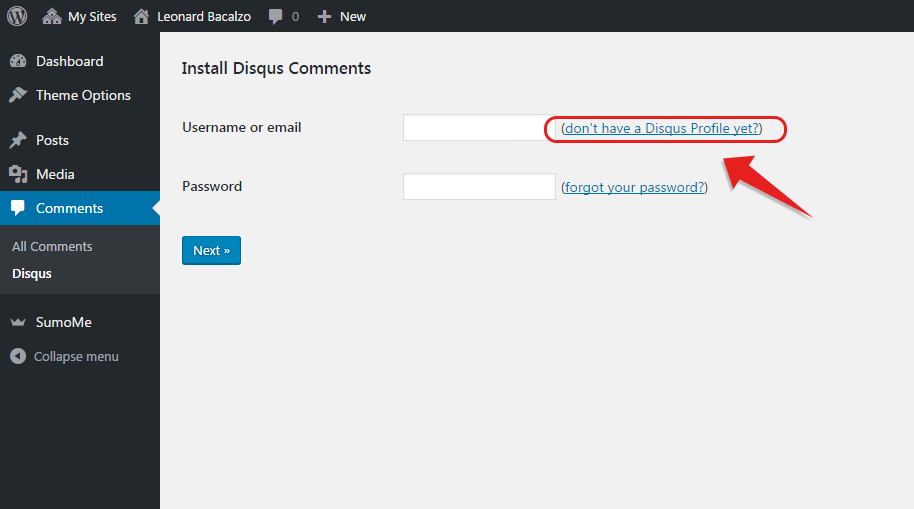Click the Theme Options wrench icon
The width and height of the screenshot is (914, 509).
pos(18,94)
